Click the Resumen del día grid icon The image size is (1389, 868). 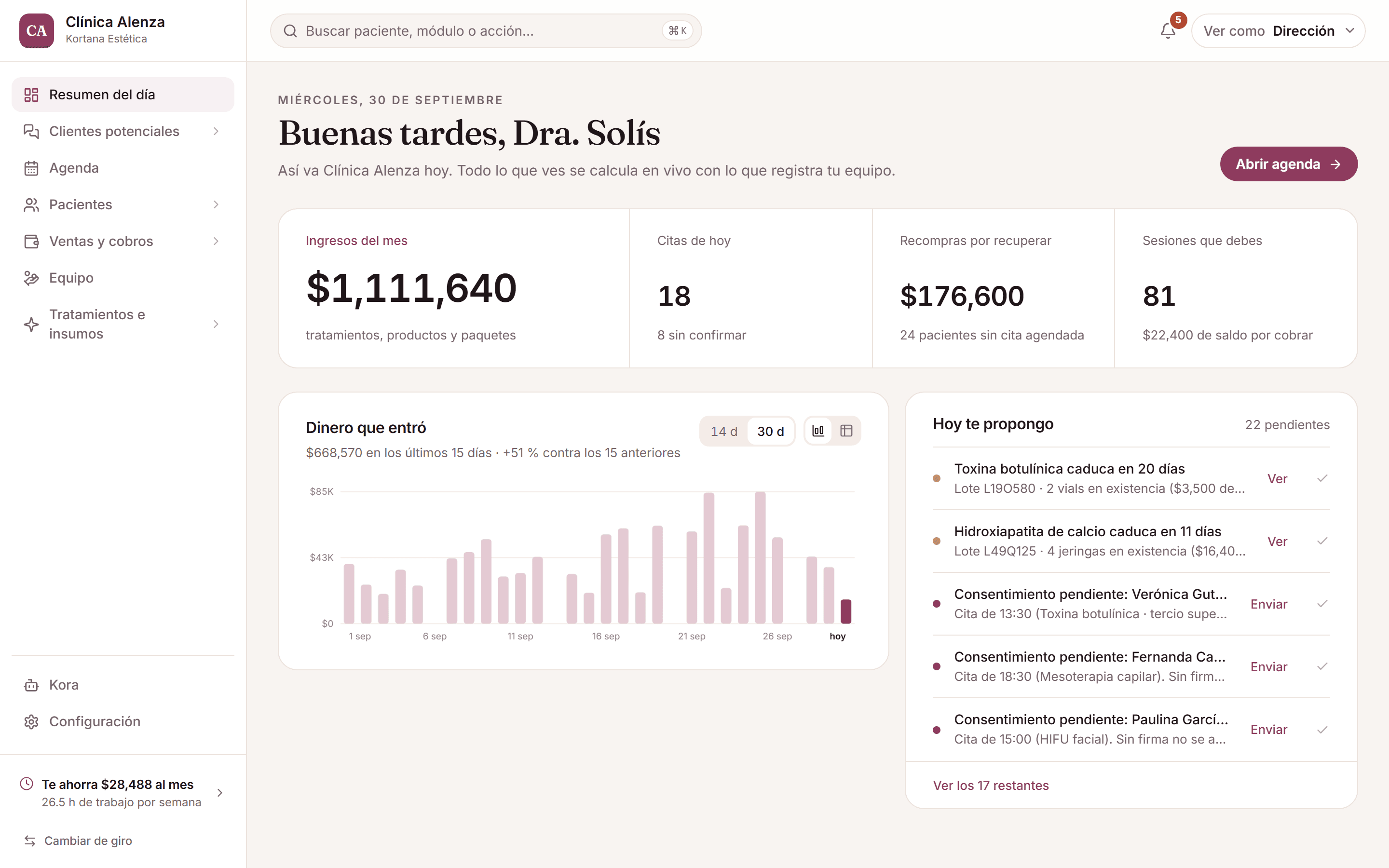pos(31,95)
